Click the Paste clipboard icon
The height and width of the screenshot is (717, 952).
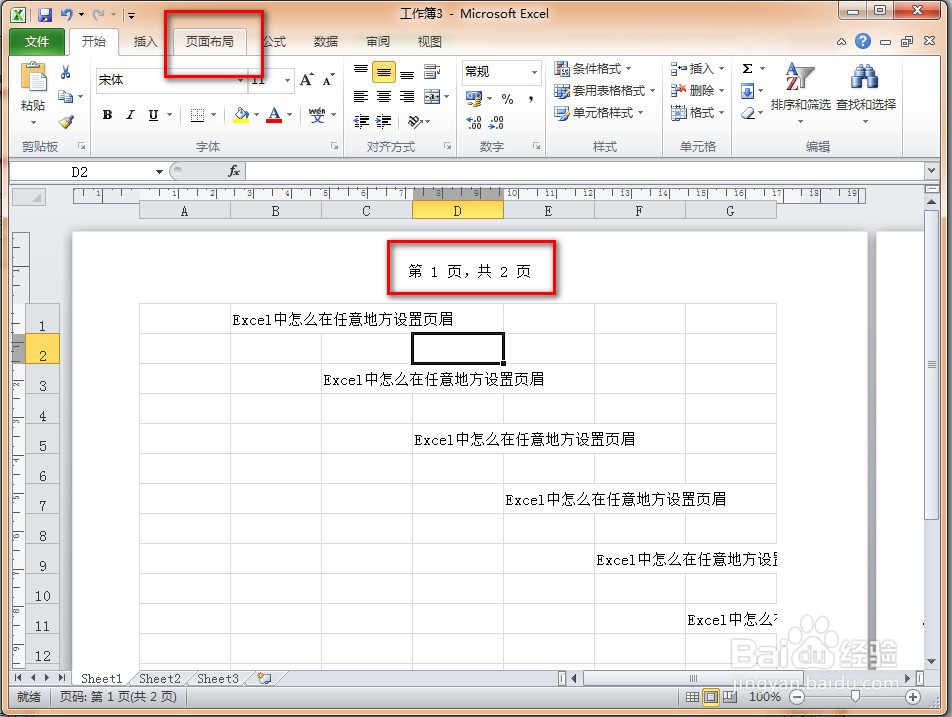[x=33, y=78]
